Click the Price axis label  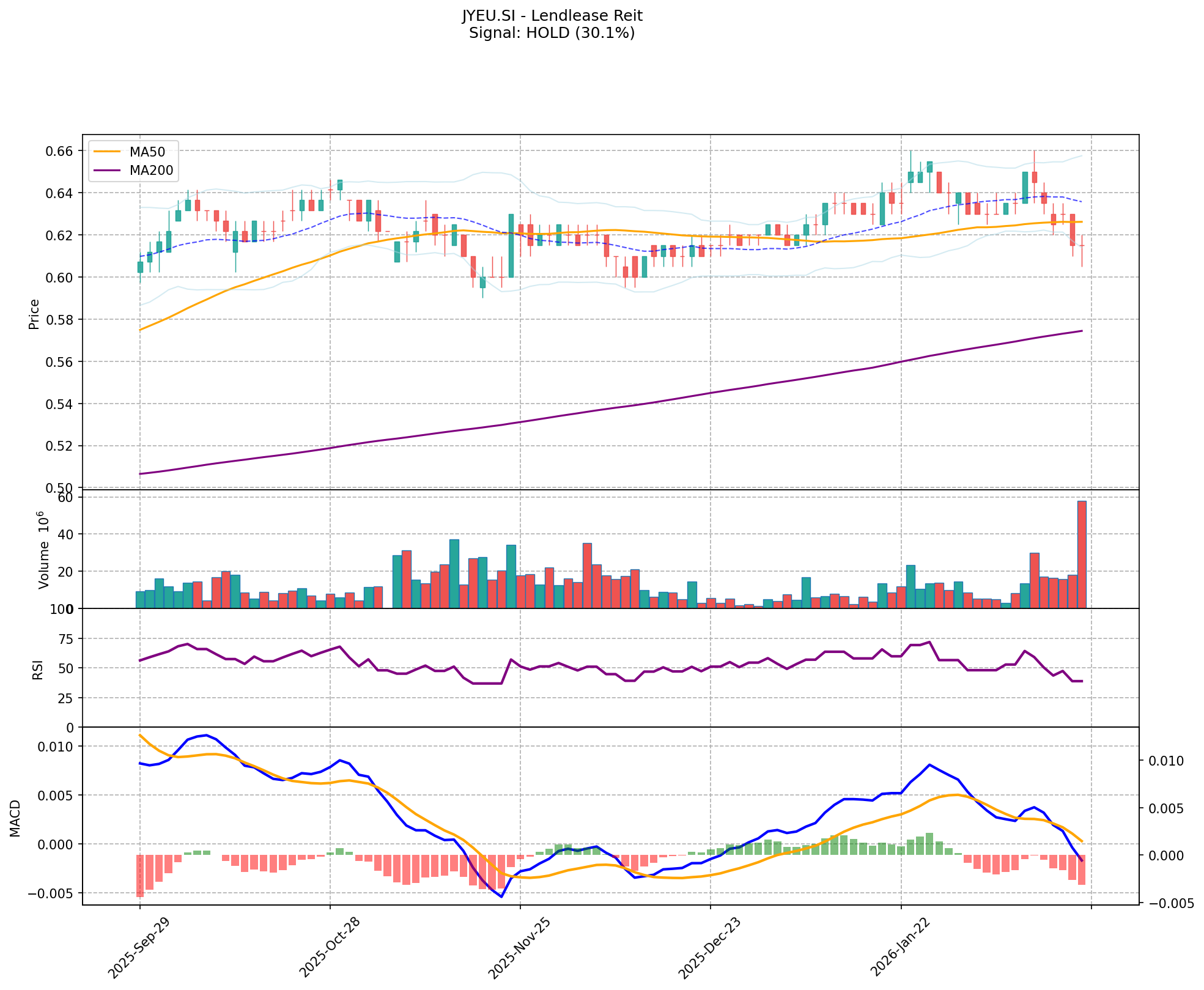(x=34, y=314)
